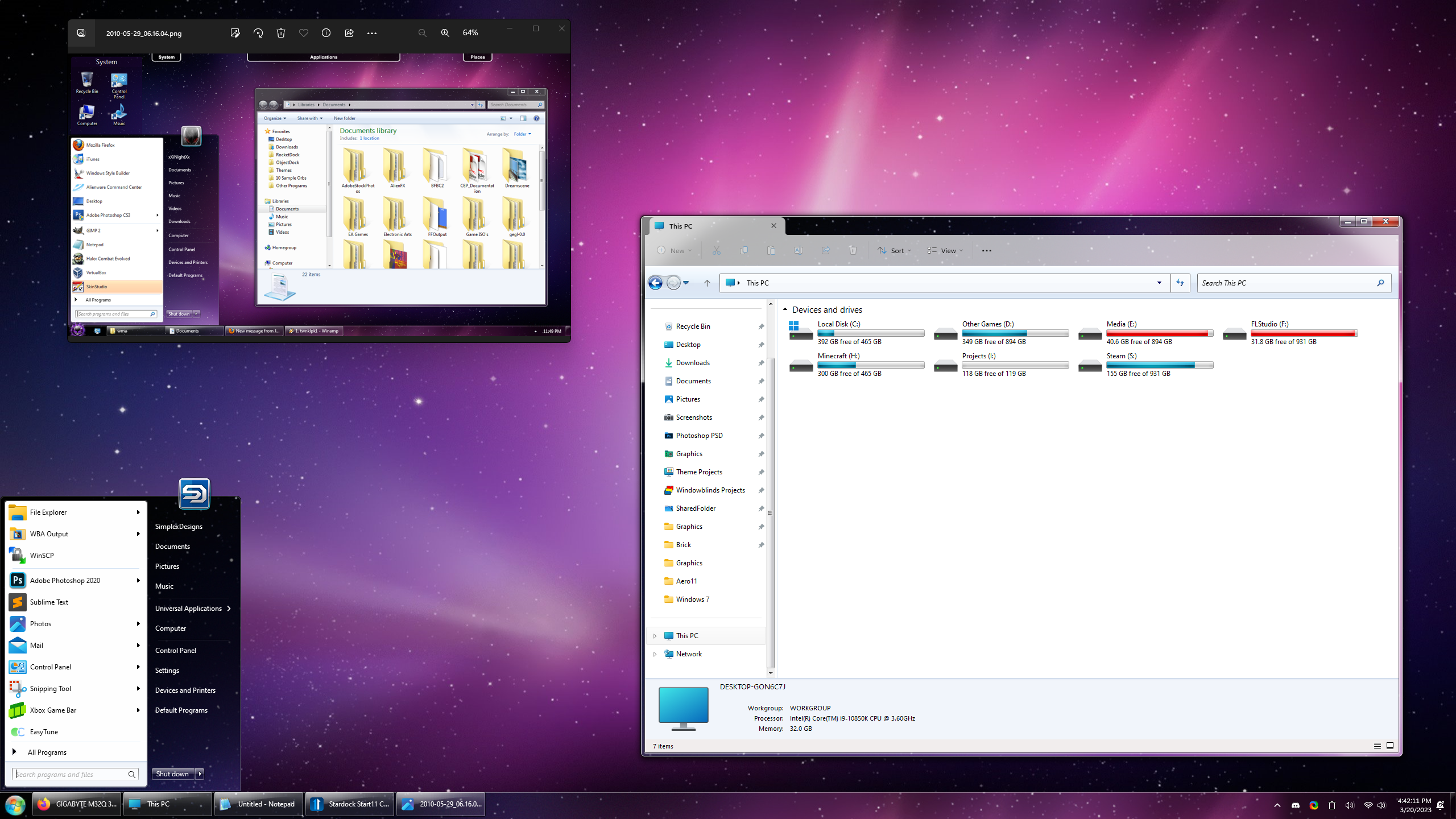Image resolution: width=1456 pixels, height=819 pixels.
Task: Select the This PC tab in Explorer
Action: 717,226
